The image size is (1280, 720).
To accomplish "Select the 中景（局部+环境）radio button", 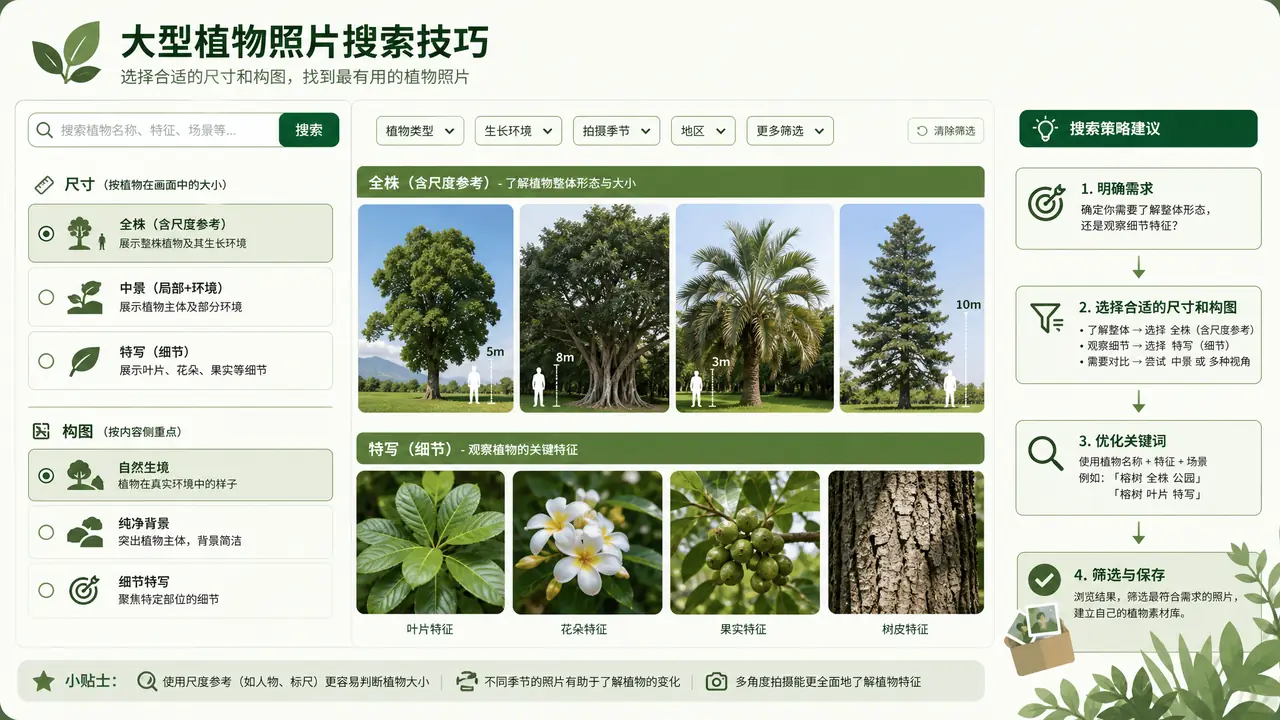I will [x=46, y=297].
